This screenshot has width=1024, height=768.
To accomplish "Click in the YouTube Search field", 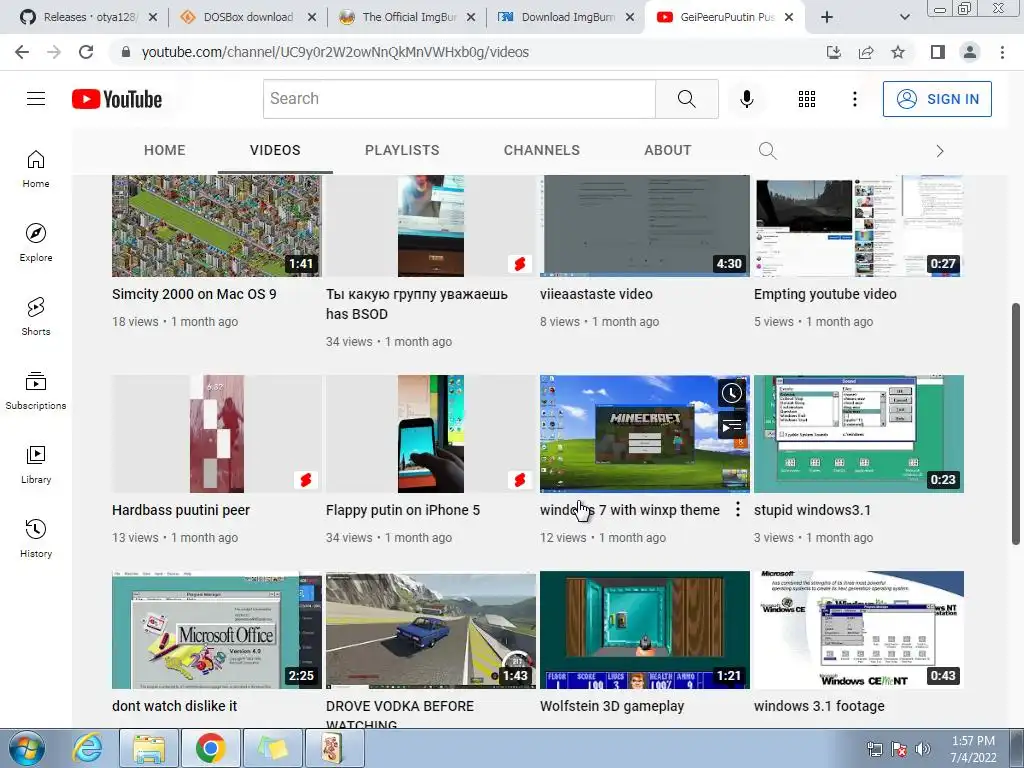I will tap(459, 99).
